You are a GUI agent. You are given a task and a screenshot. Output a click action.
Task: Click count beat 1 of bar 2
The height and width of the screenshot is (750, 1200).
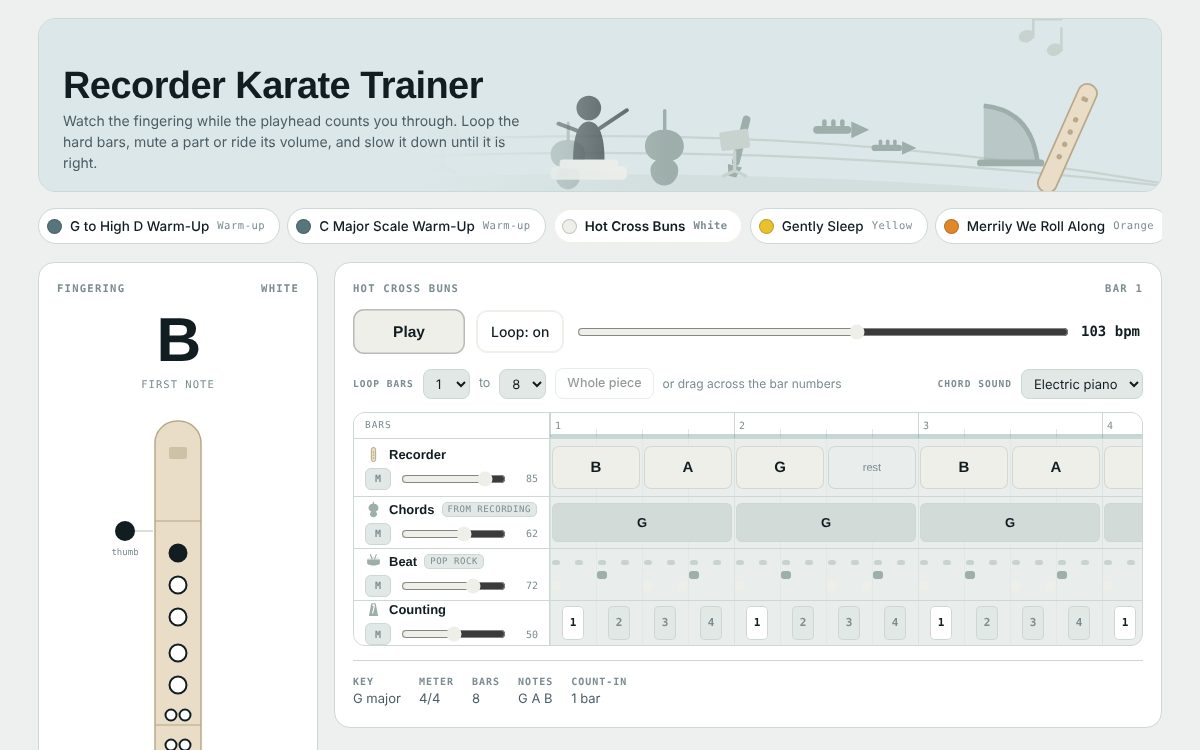click(x=757, y=623)
